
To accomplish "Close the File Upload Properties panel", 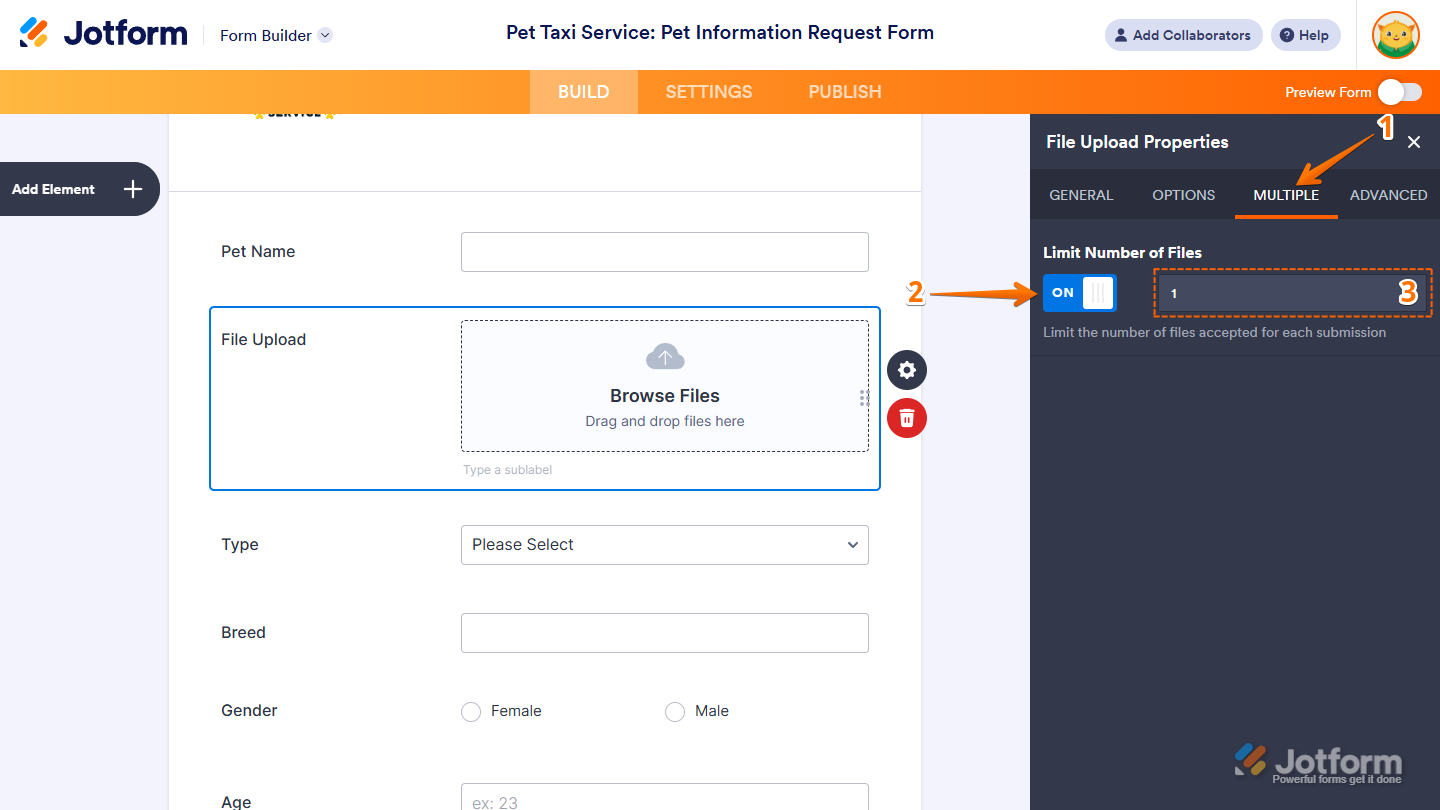I will (x=1414, y=142).
